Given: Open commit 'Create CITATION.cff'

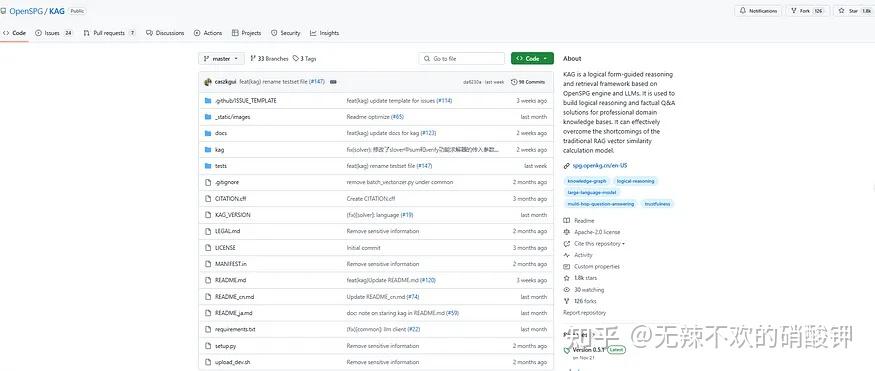Looking at the screenshot, I should point(371,199).
